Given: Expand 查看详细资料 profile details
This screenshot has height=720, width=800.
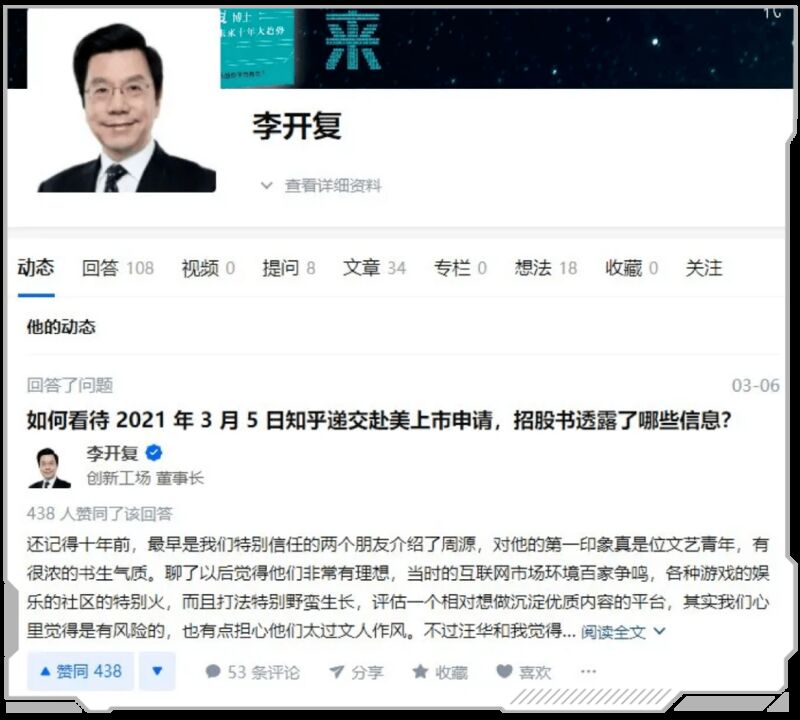Looking at the screenshot, I should click(333, 185).
